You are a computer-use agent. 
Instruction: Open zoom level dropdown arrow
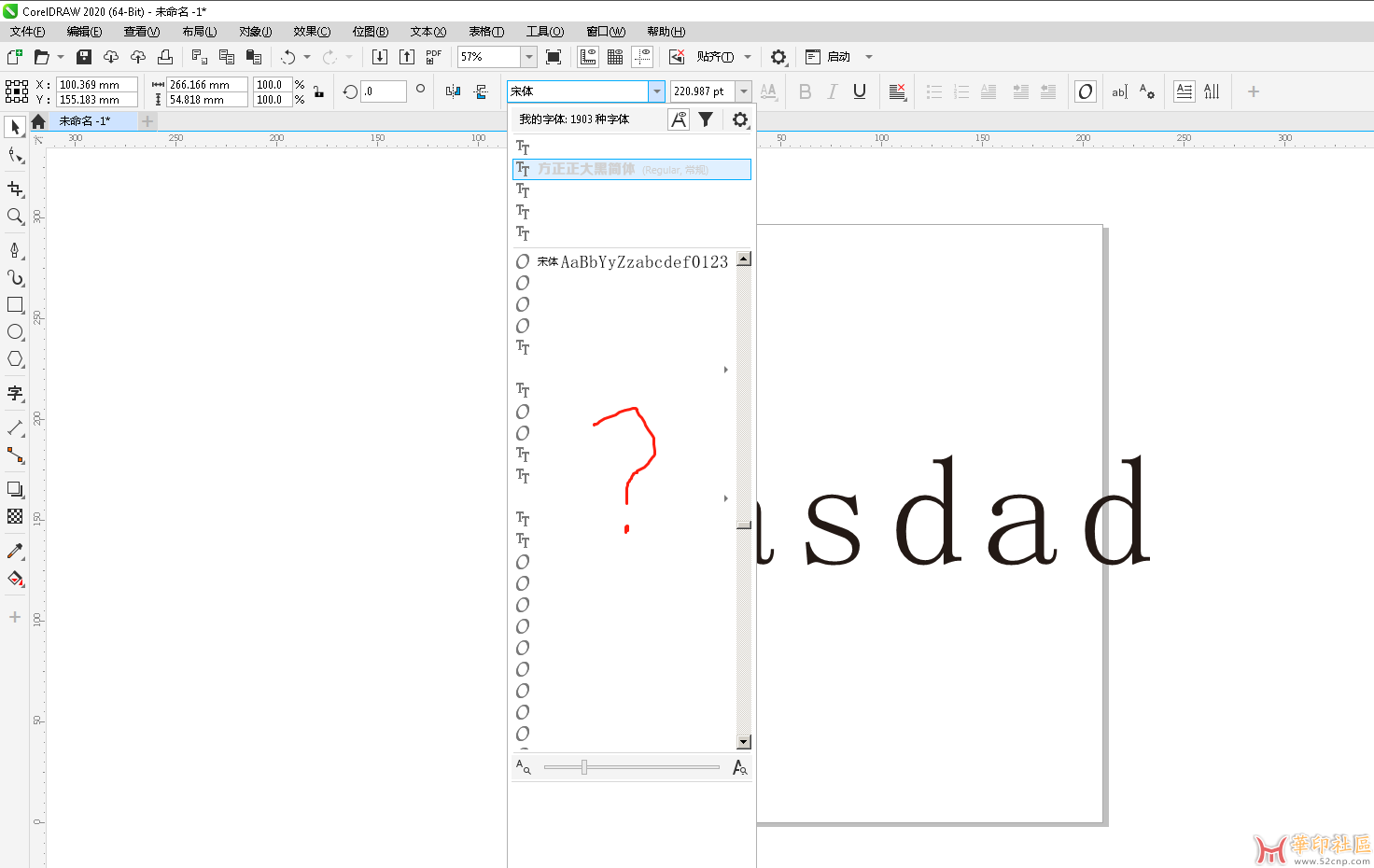click(528, 57)
